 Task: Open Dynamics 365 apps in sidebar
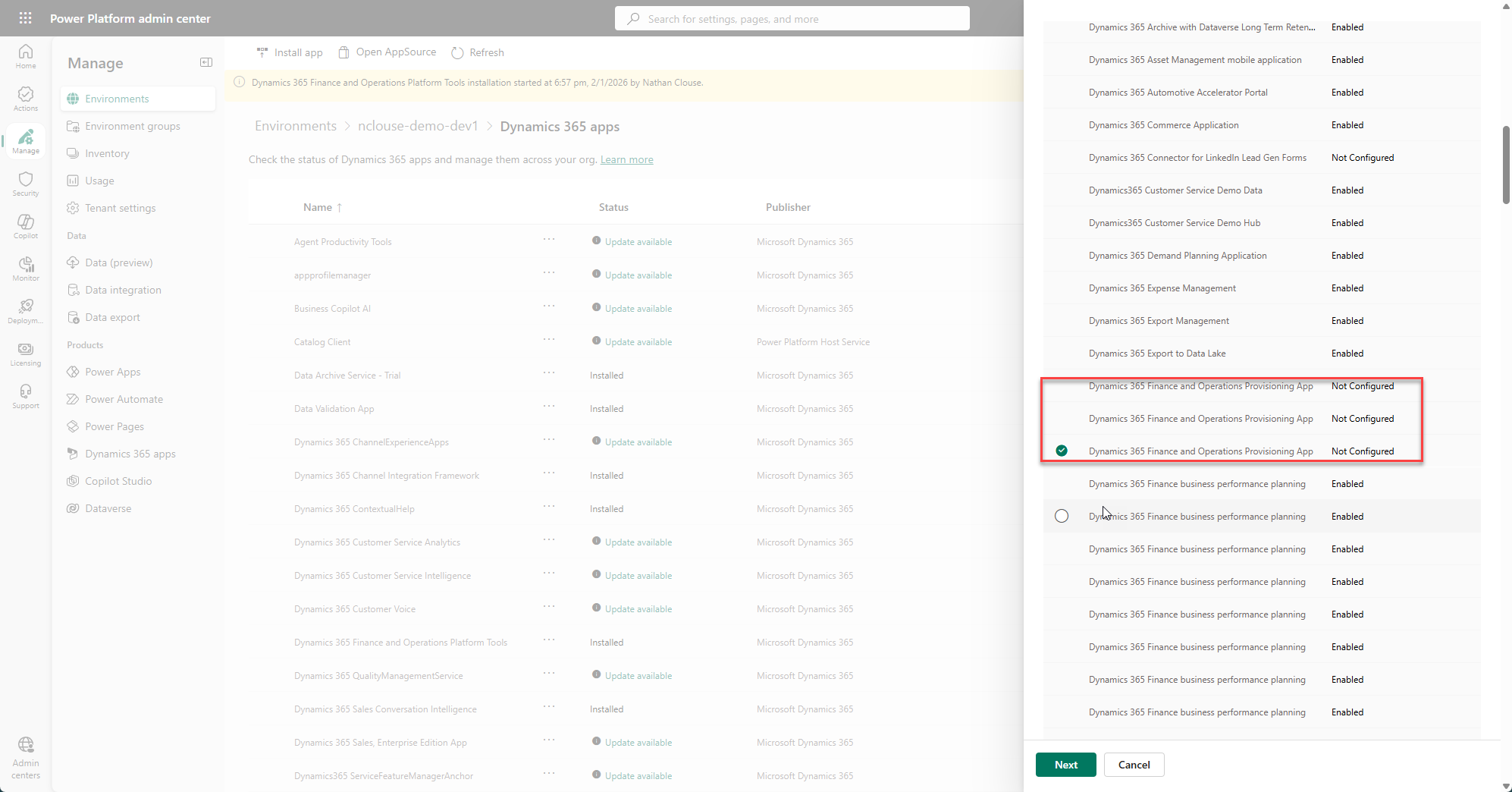point(130,454)
